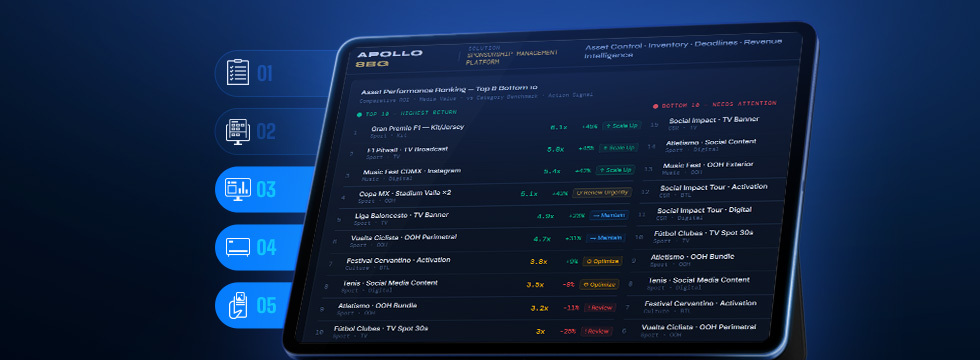Click the 4.9x return value
The width and height of the screenshot is (980, 360).
coord(545,216)
